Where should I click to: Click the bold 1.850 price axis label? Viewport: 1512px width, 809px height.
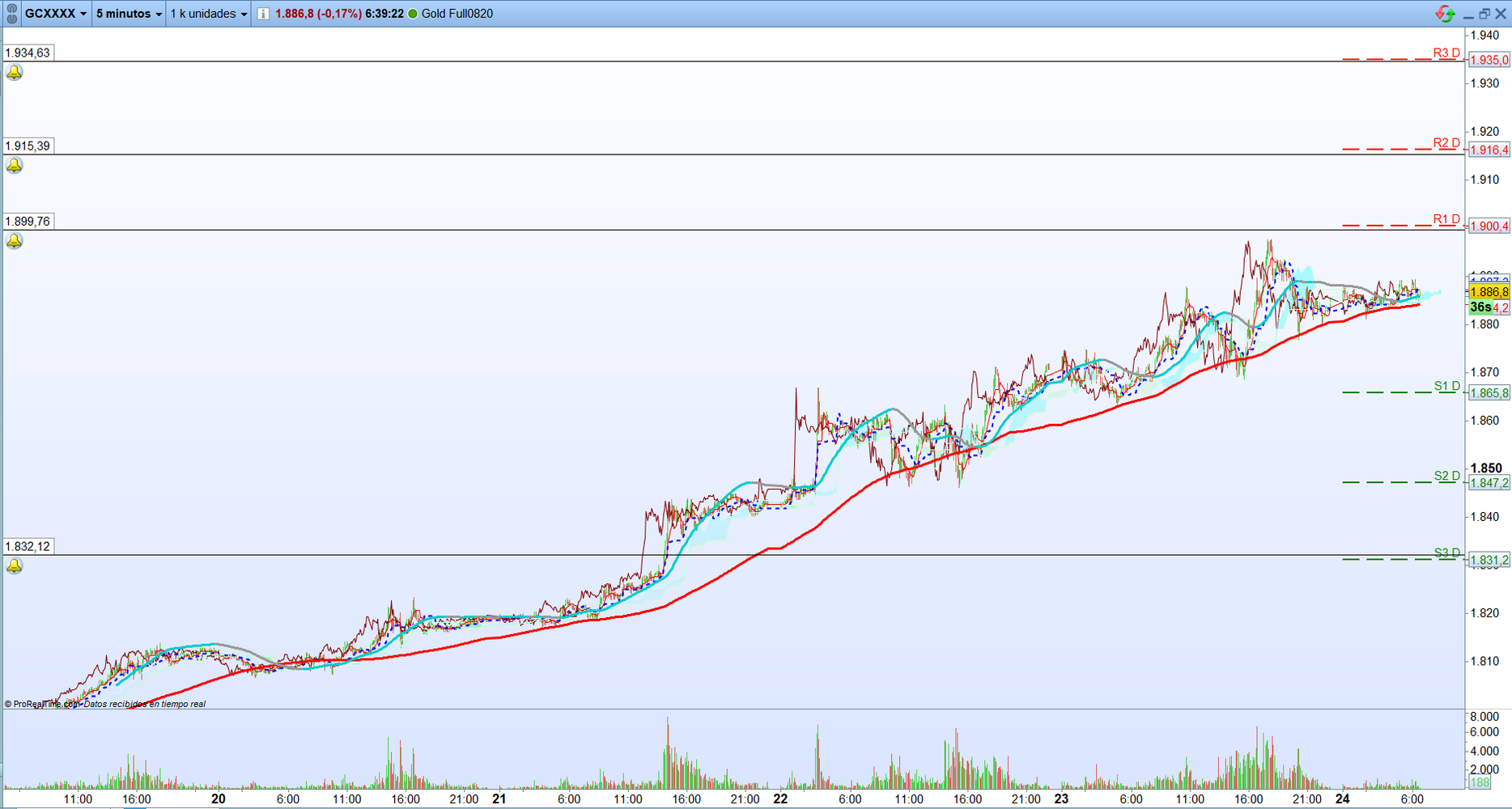(x=1486, y=468)
